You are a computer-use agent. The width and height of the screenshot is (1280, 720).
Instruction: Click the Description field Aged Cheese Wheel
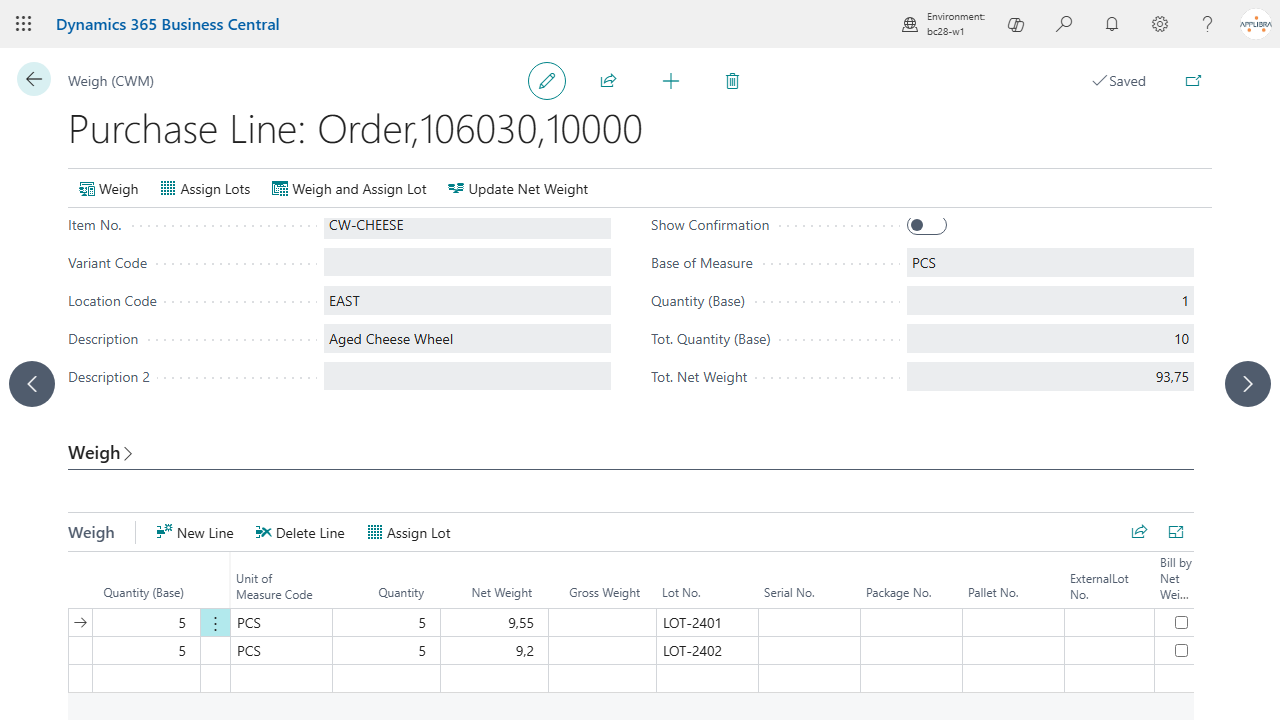click(x=467, y=339)
